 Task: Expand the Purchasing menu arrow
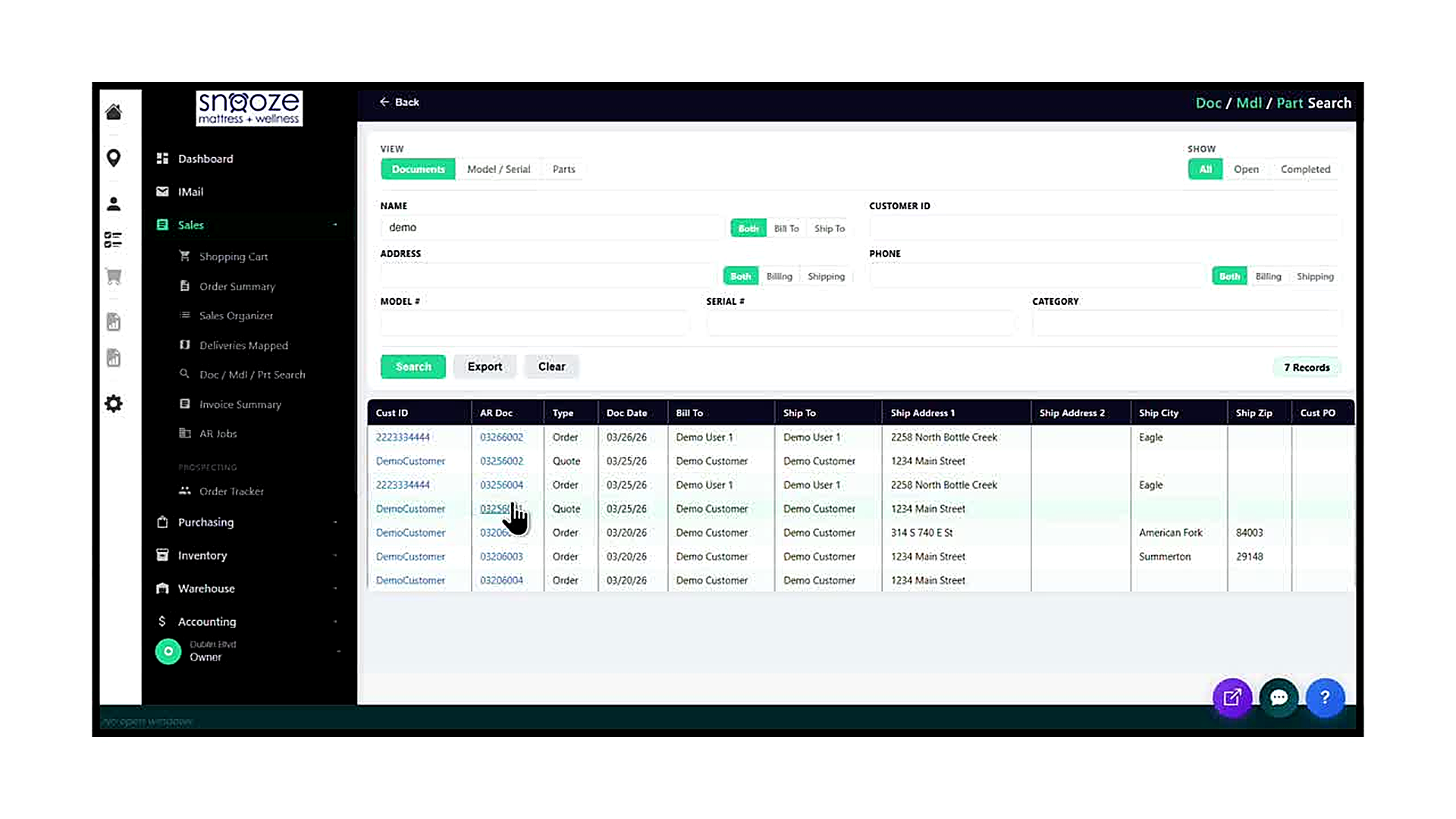[x=335, y=522]
